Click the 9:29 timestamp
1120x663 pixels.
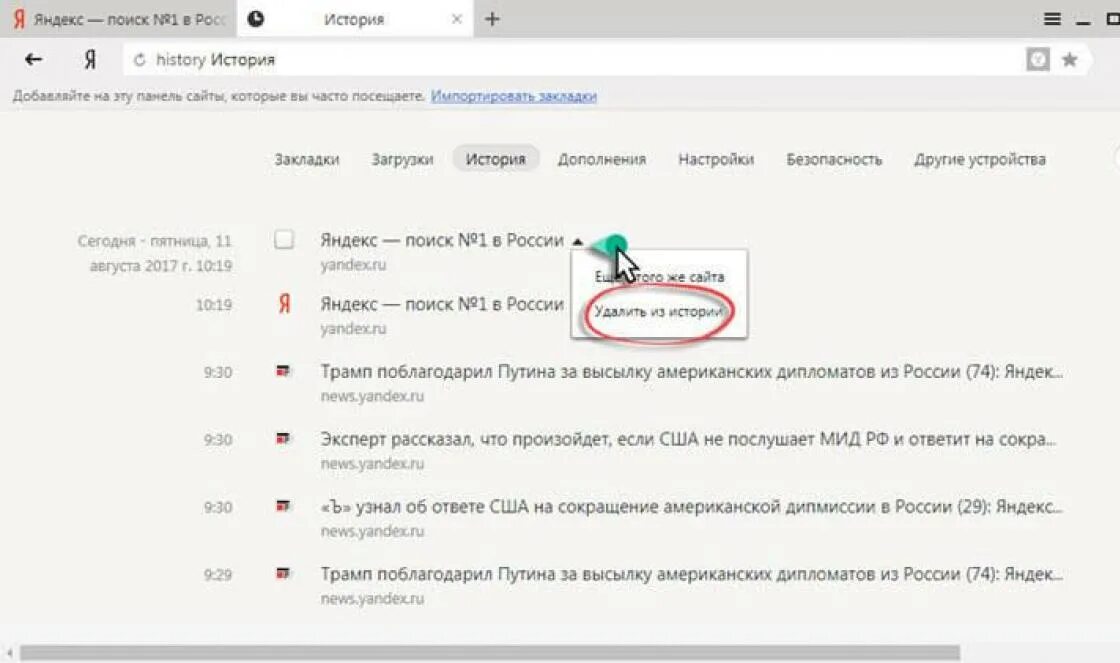coord(218,574)
